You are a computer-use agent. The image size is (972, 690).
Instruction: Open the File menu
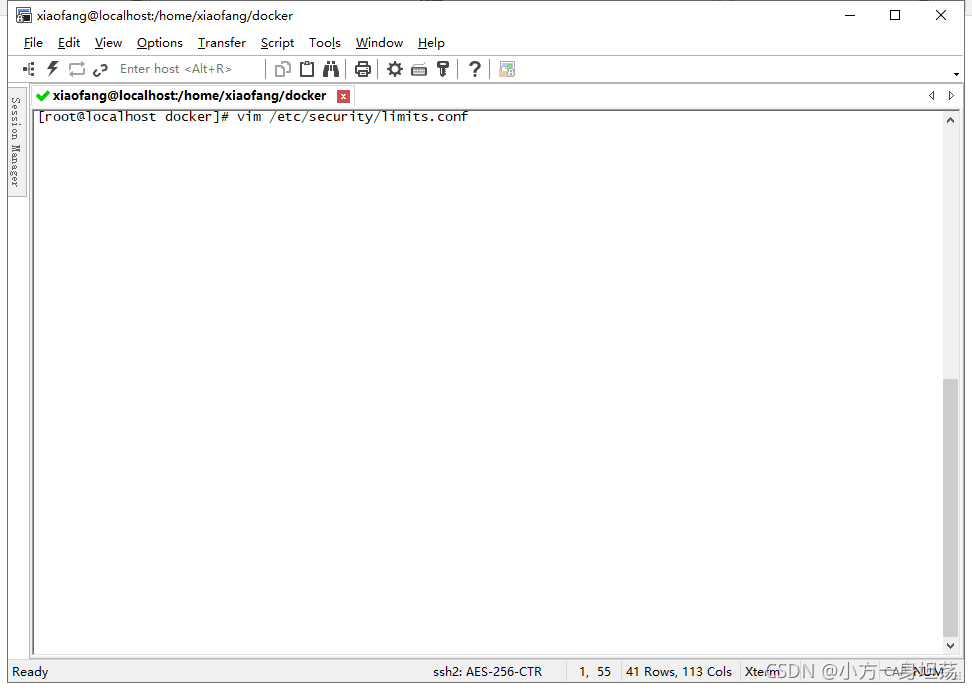[x=33, y=43]
